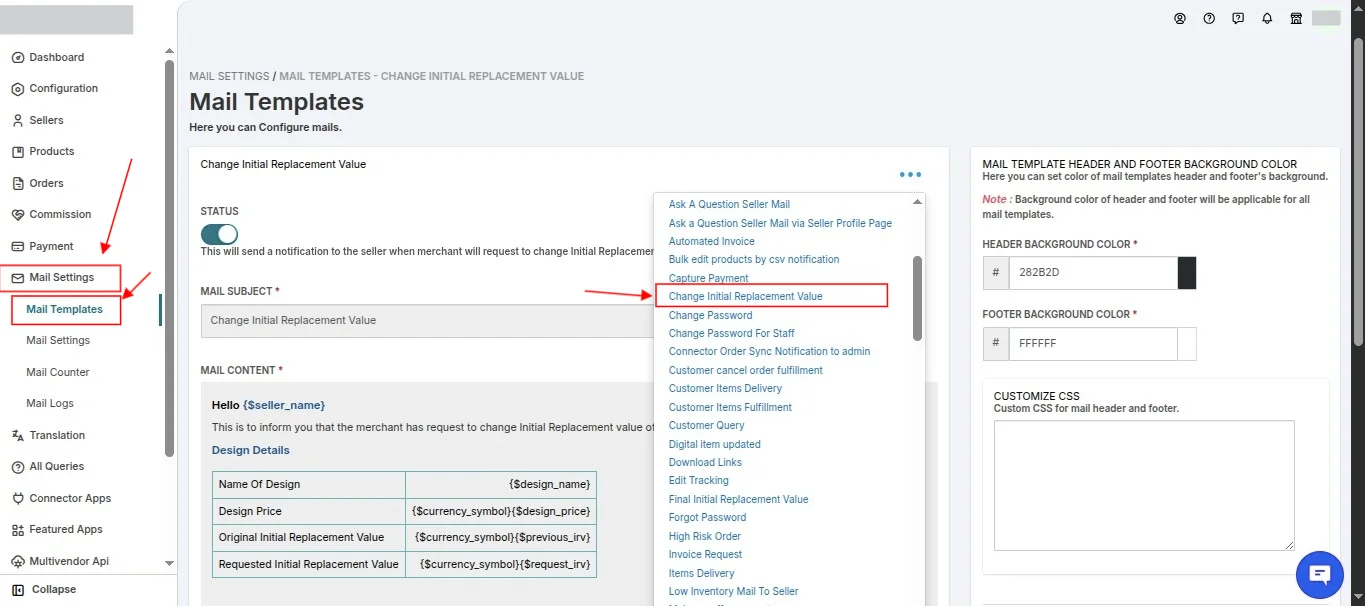This screenshot has width=1365, height=606.
Task: Open the live chat bubble button
Action: click(1320, 574)
